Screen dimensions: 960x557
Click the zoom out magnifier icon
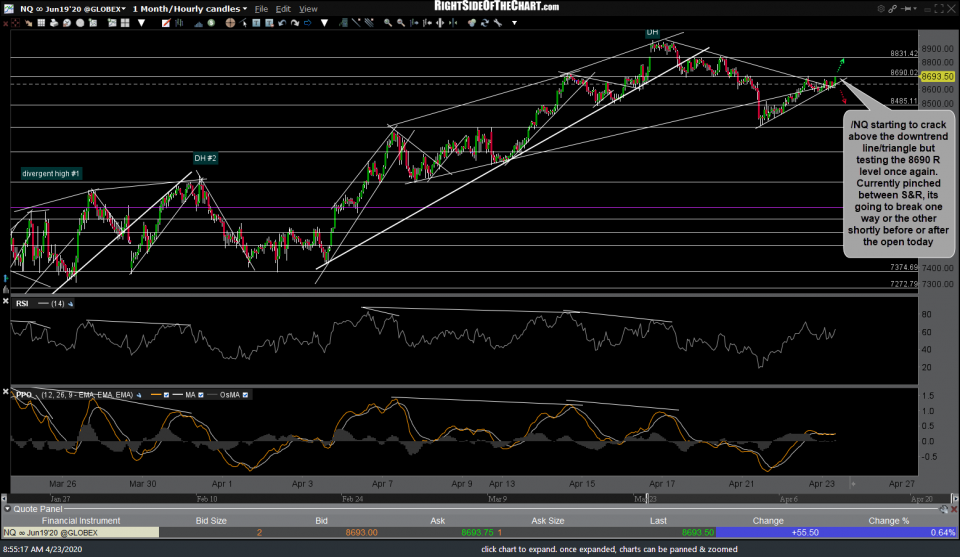pyautogui.click(x=401, y=23)
